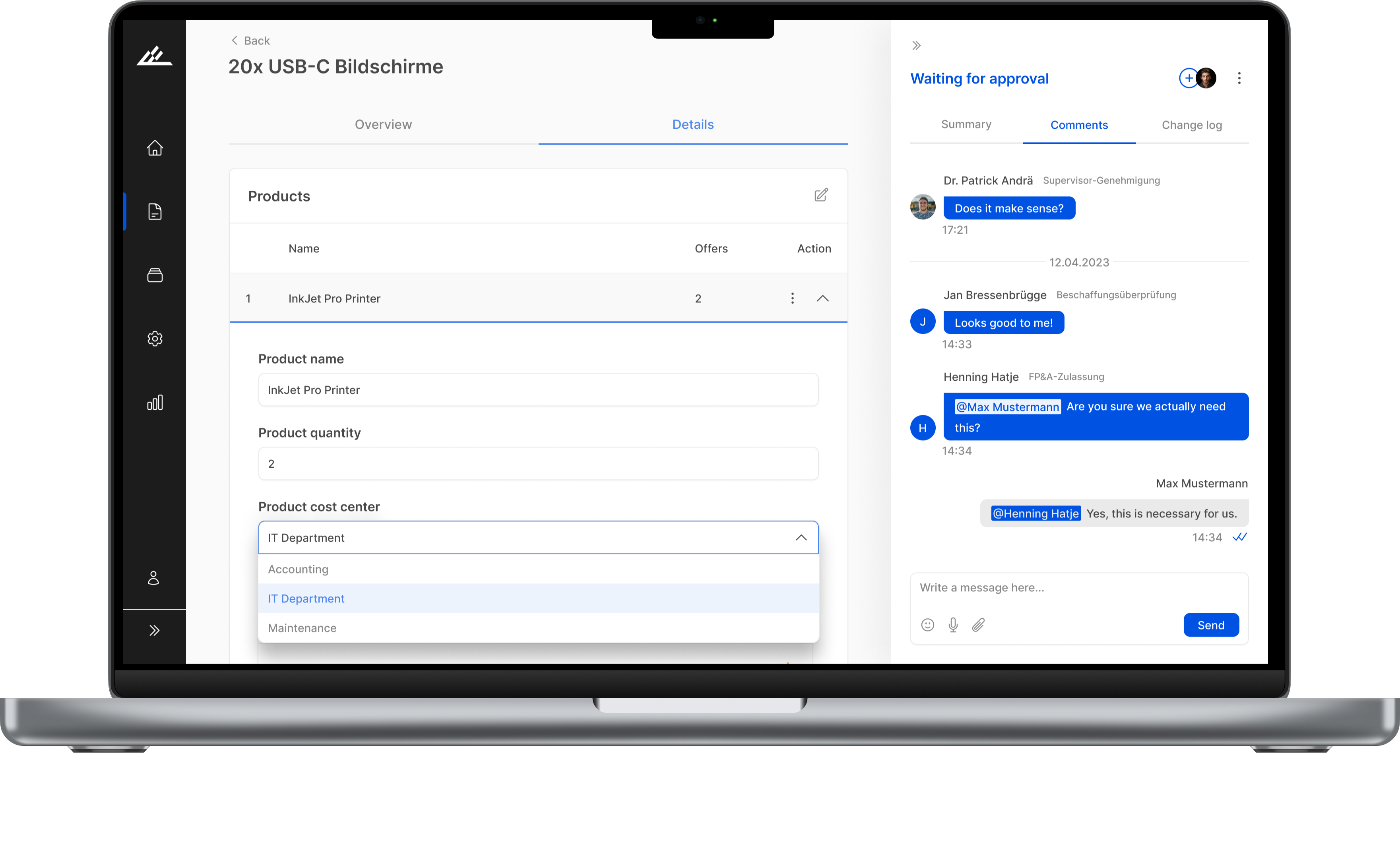Open settings via the gear icon

coord(155,339)
